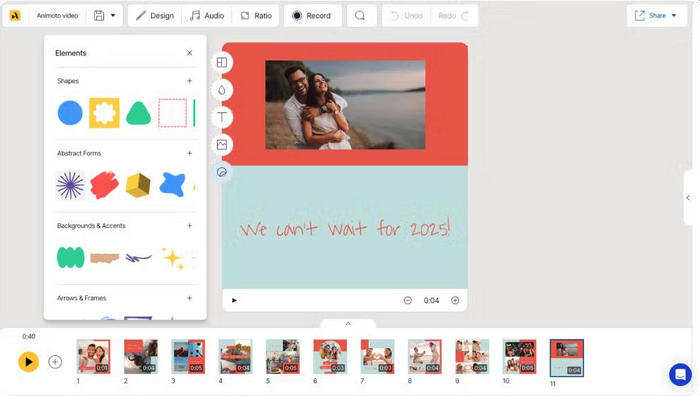Select the "We can't wait for 2025!" text

click(345, 228)
